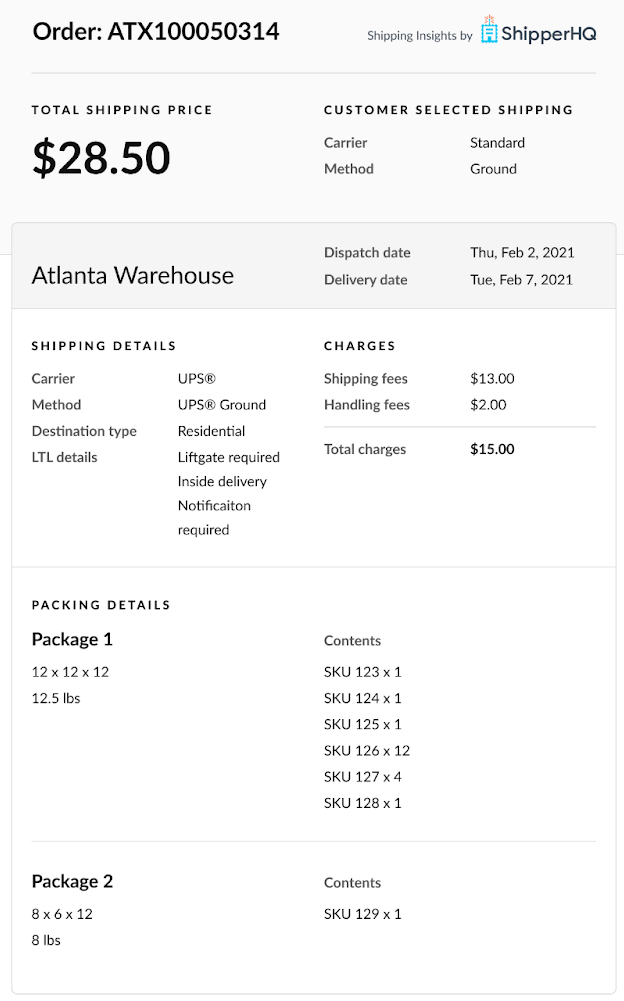Image resolution: width=624 pixels, height=1001 pixels.
Task: Select the Package 1 heading
Action: (72, 639)
